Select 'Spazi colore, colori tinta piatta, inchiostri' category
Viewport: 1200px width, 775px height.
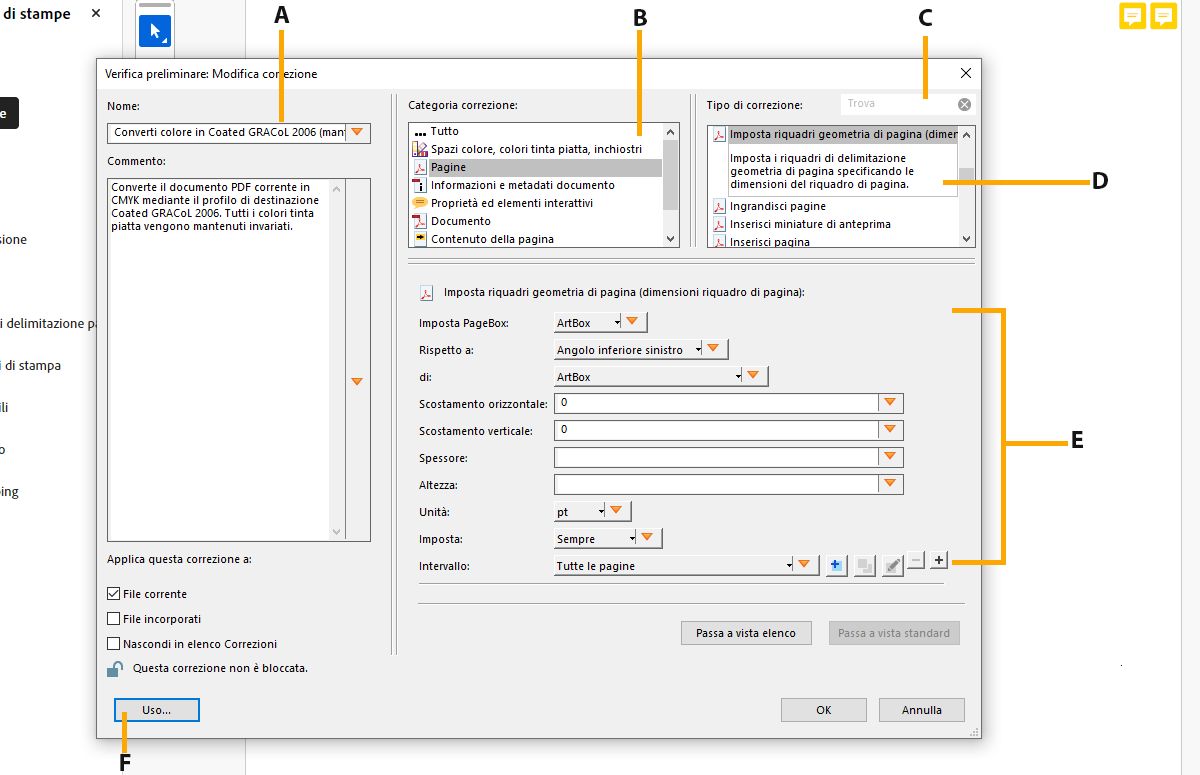pos(537,149)
